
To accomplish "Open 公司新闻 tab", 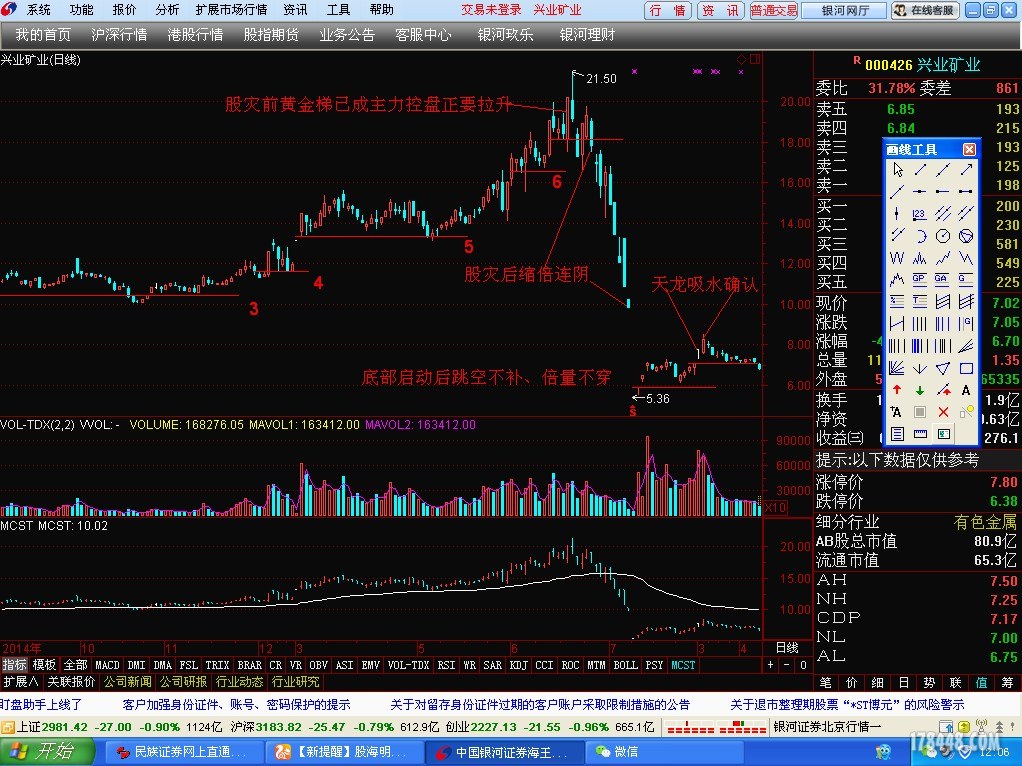I will [x=128, y=682].
